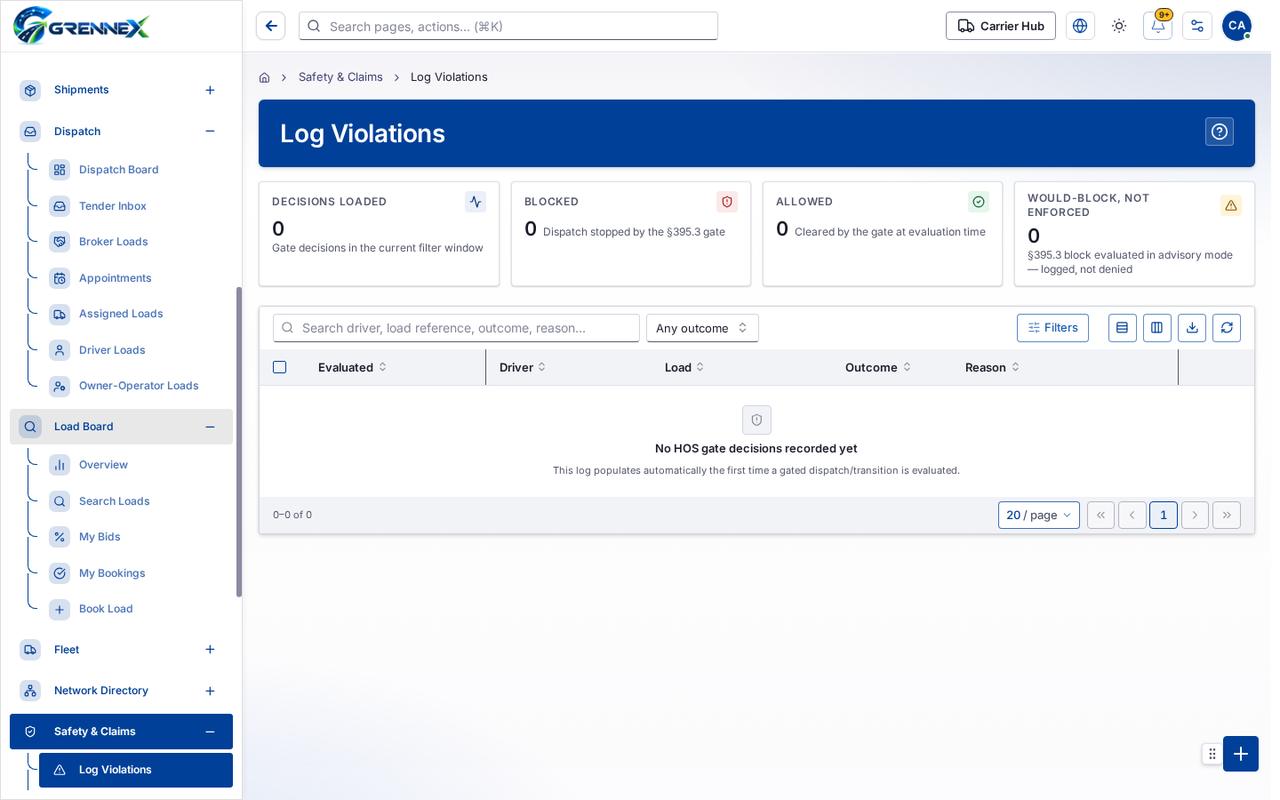
Task: Click the Grennex logo
Action: pos(82,26)
